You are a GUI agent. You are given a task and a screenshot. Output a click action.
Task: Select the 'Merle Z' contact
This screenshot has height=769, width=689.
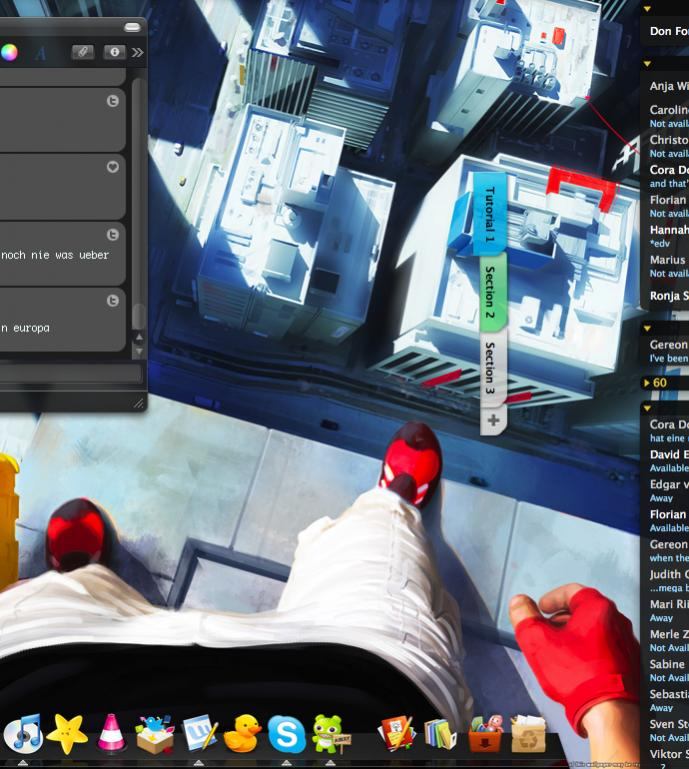click(668, 640)
